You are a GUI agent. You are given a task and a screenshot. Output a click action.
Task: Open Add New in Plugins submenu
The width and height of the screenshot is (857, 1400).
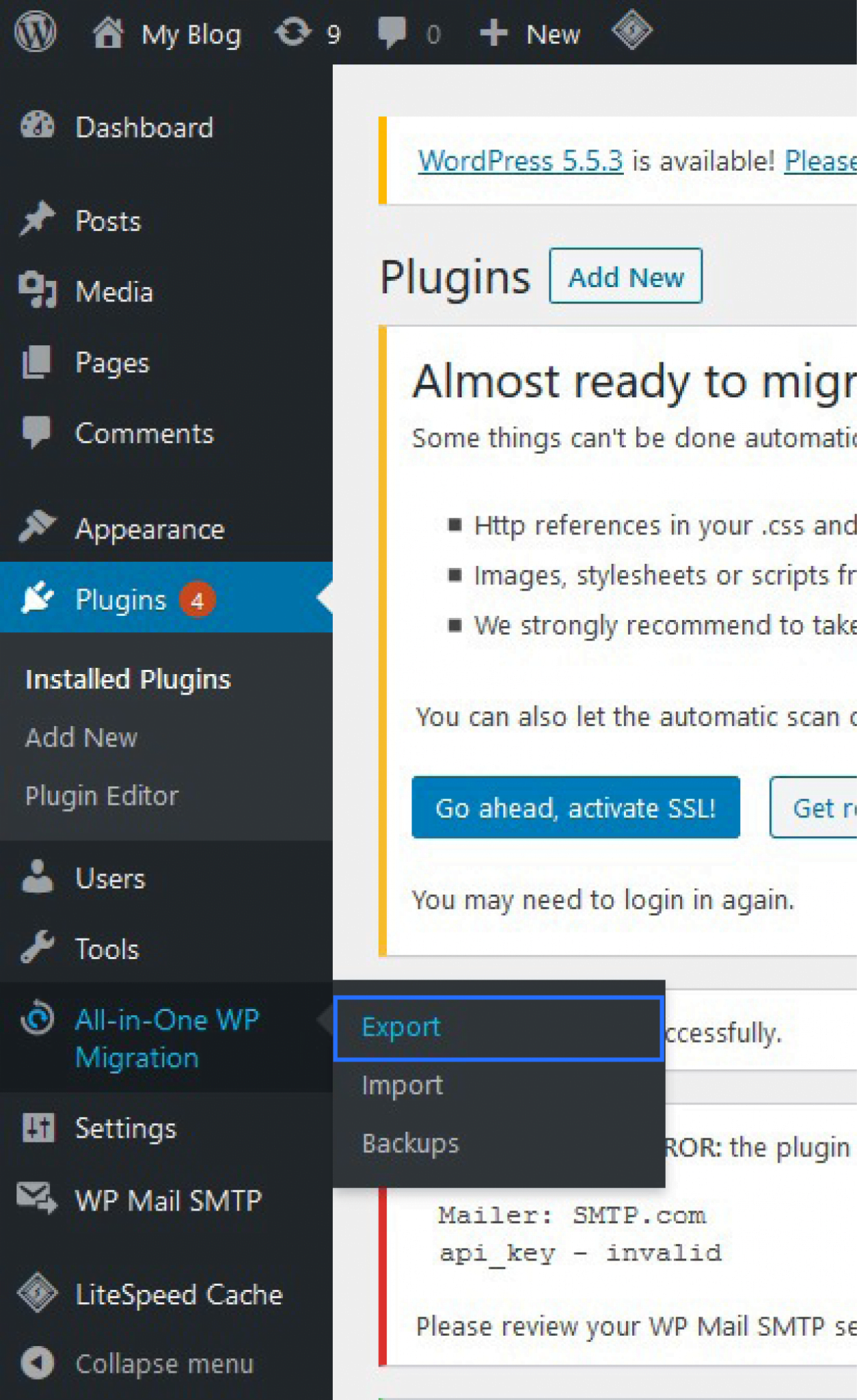[81, 738]
